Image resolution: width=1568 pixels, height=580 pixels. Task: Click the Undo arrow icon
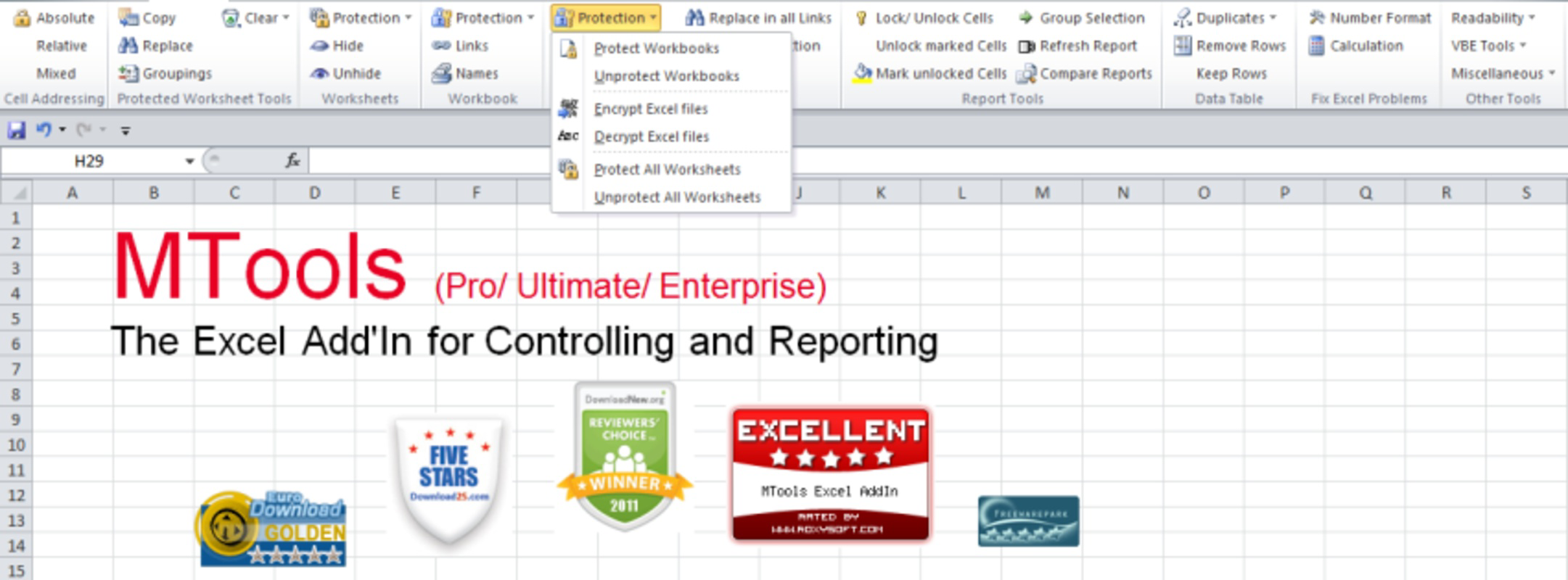[44, 130]
